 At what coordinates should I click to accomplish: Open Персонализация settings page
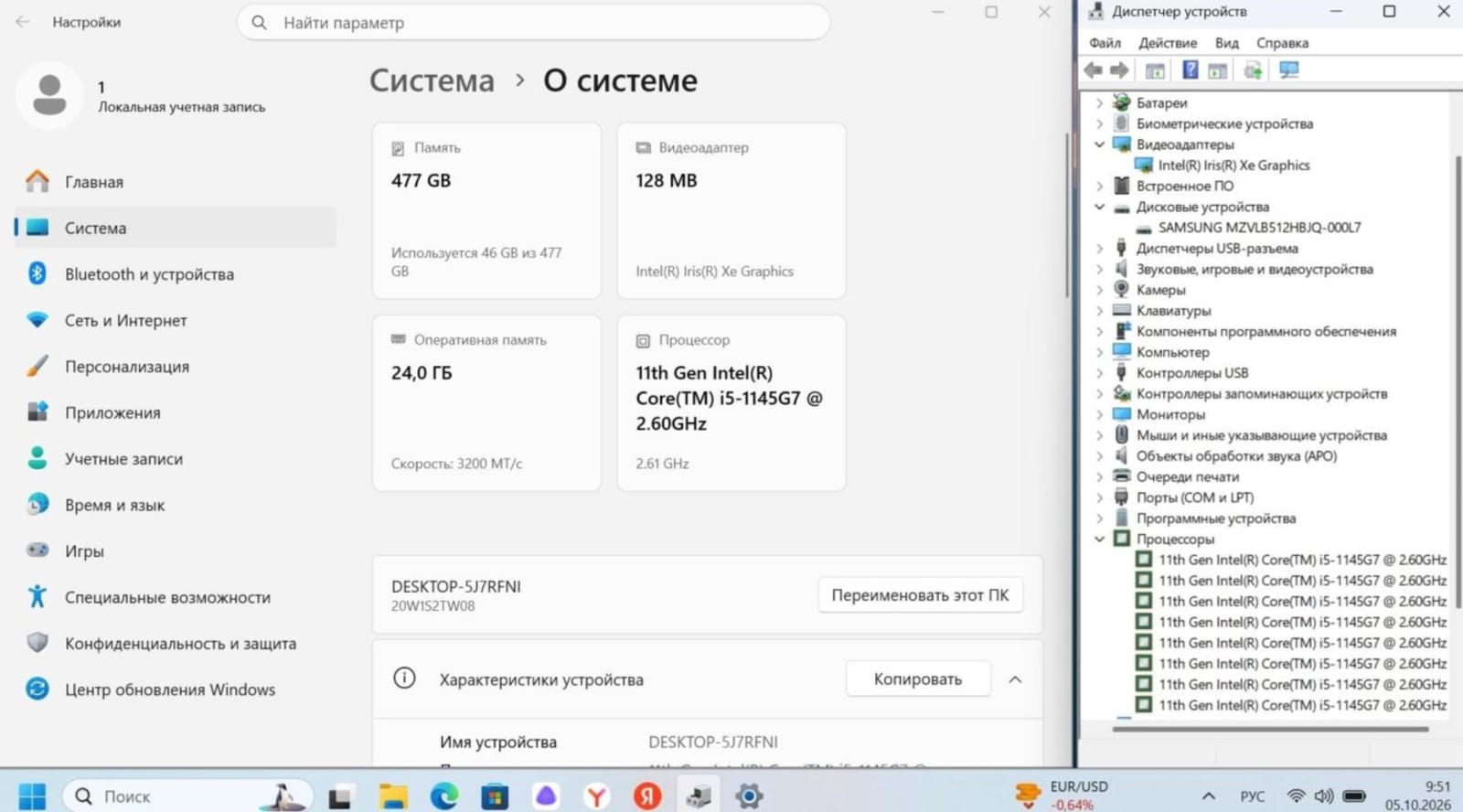point(176,367)
